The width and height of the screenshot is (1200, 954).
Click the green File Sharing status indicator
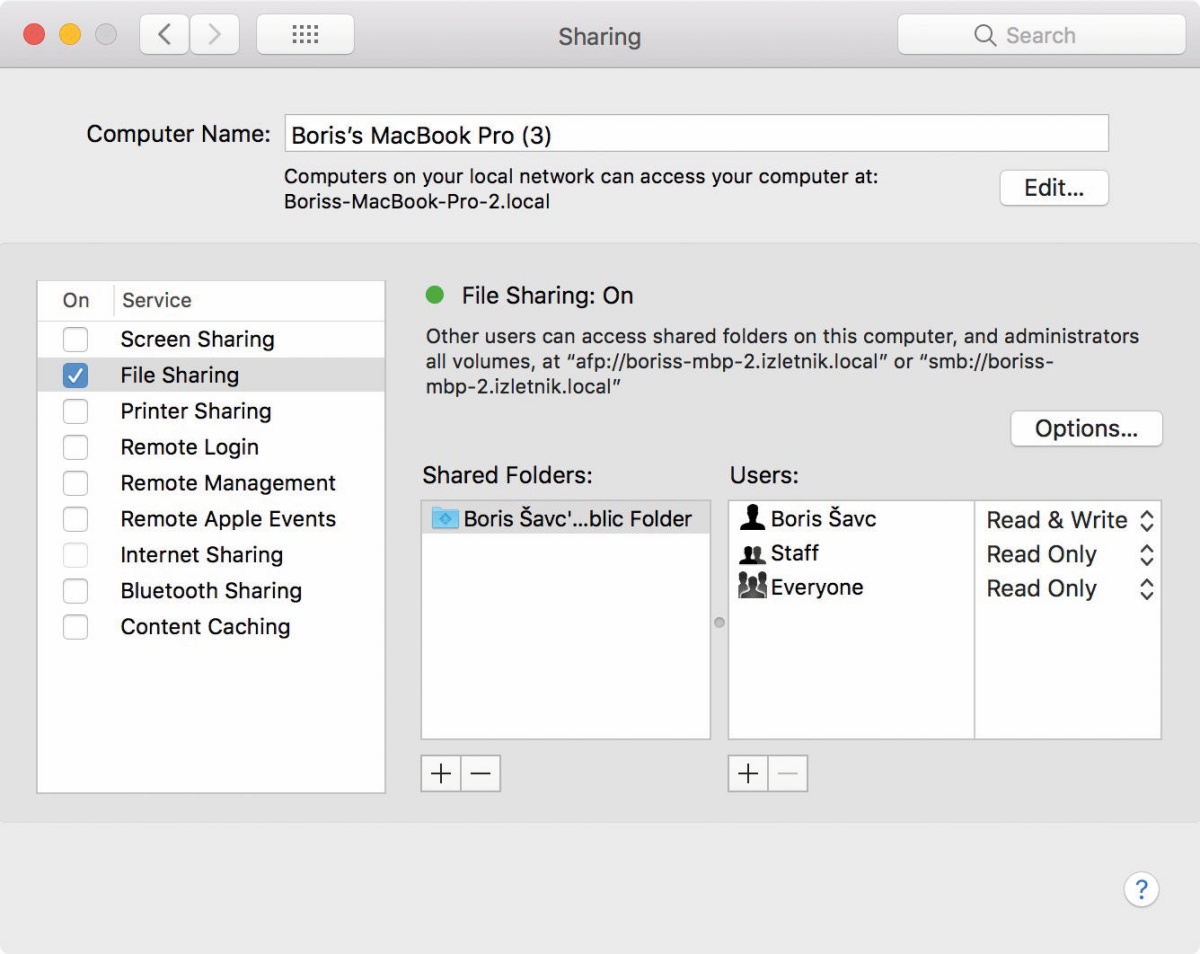tap(434, 295)
